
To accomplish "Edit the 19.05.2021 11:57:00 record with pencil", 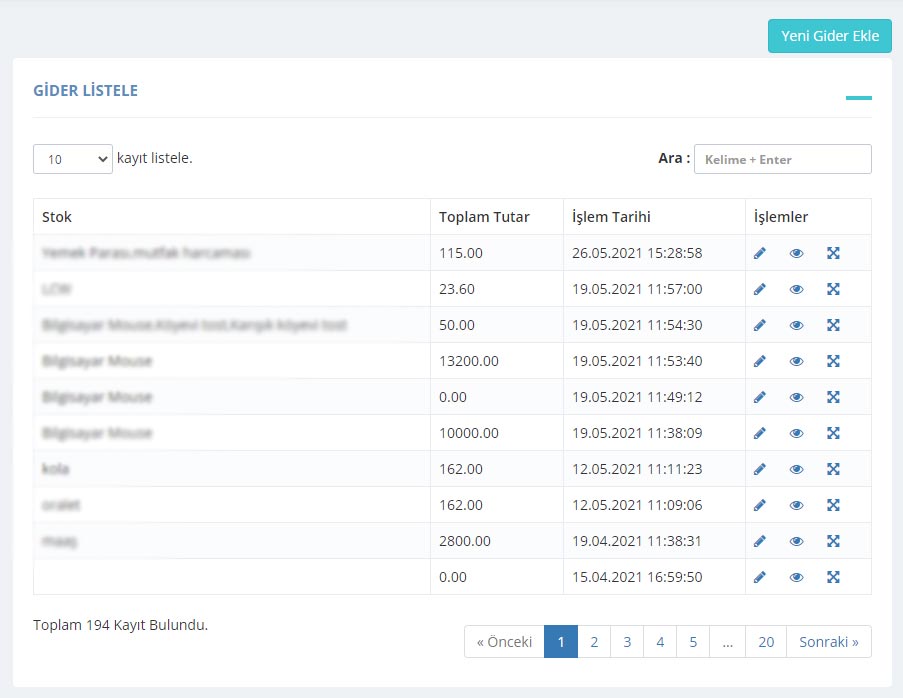I will pos(760,289).
